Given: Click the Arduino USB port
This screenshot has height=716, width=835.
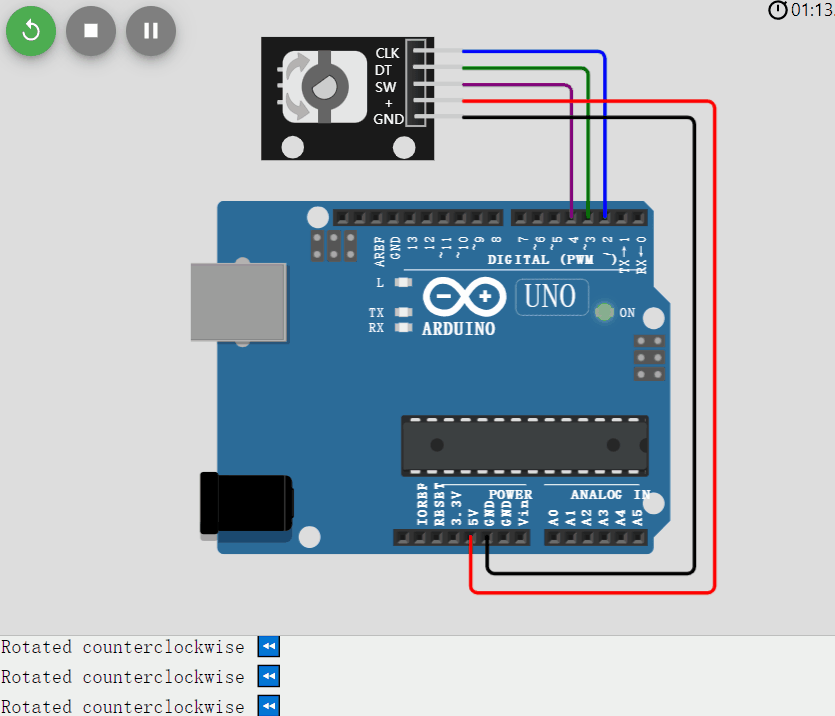Looking at the screenshot, I should (239, 302).
